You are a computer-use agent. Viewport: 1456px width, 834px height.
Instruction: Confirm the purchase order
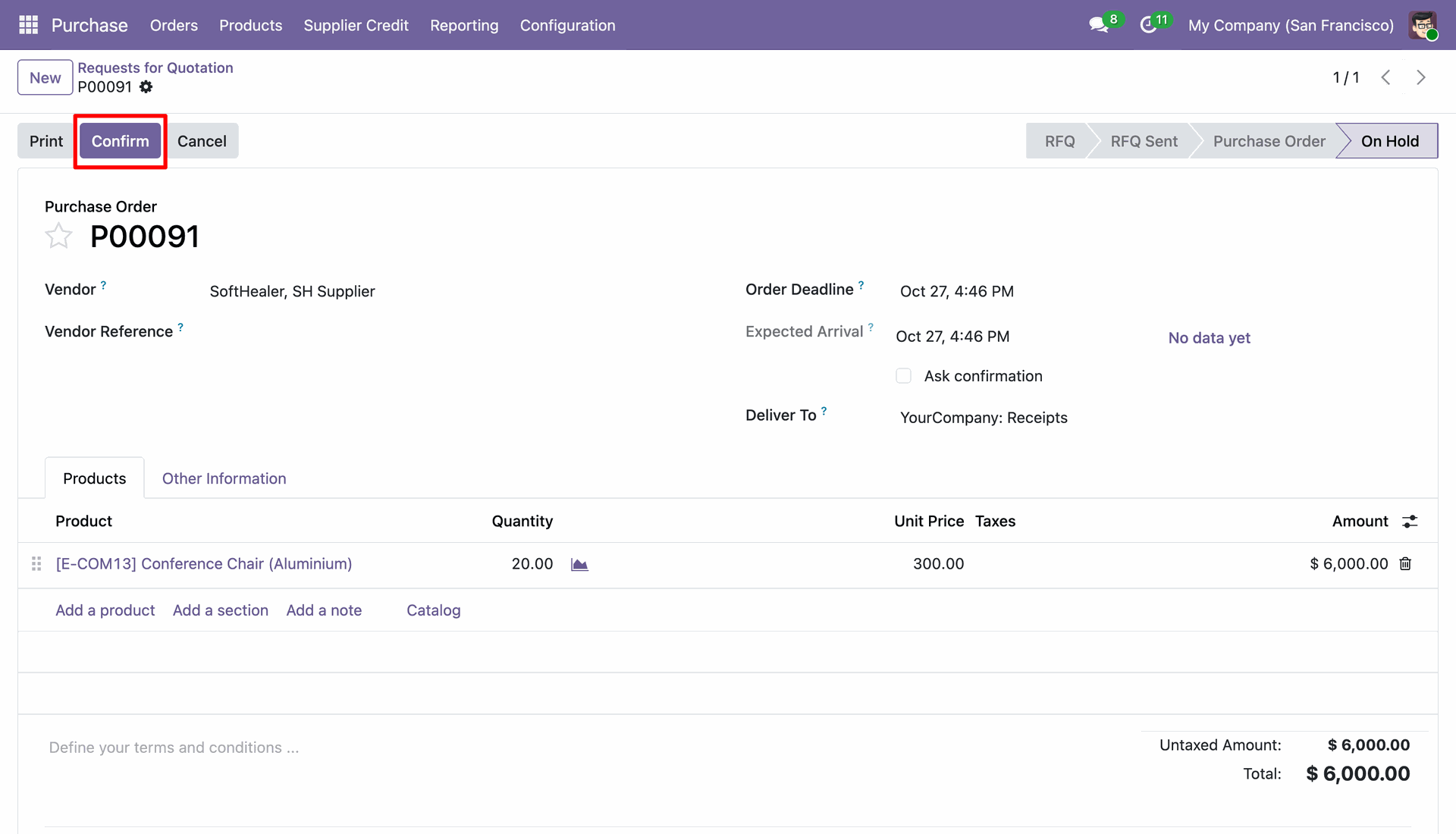coord(120,141)
